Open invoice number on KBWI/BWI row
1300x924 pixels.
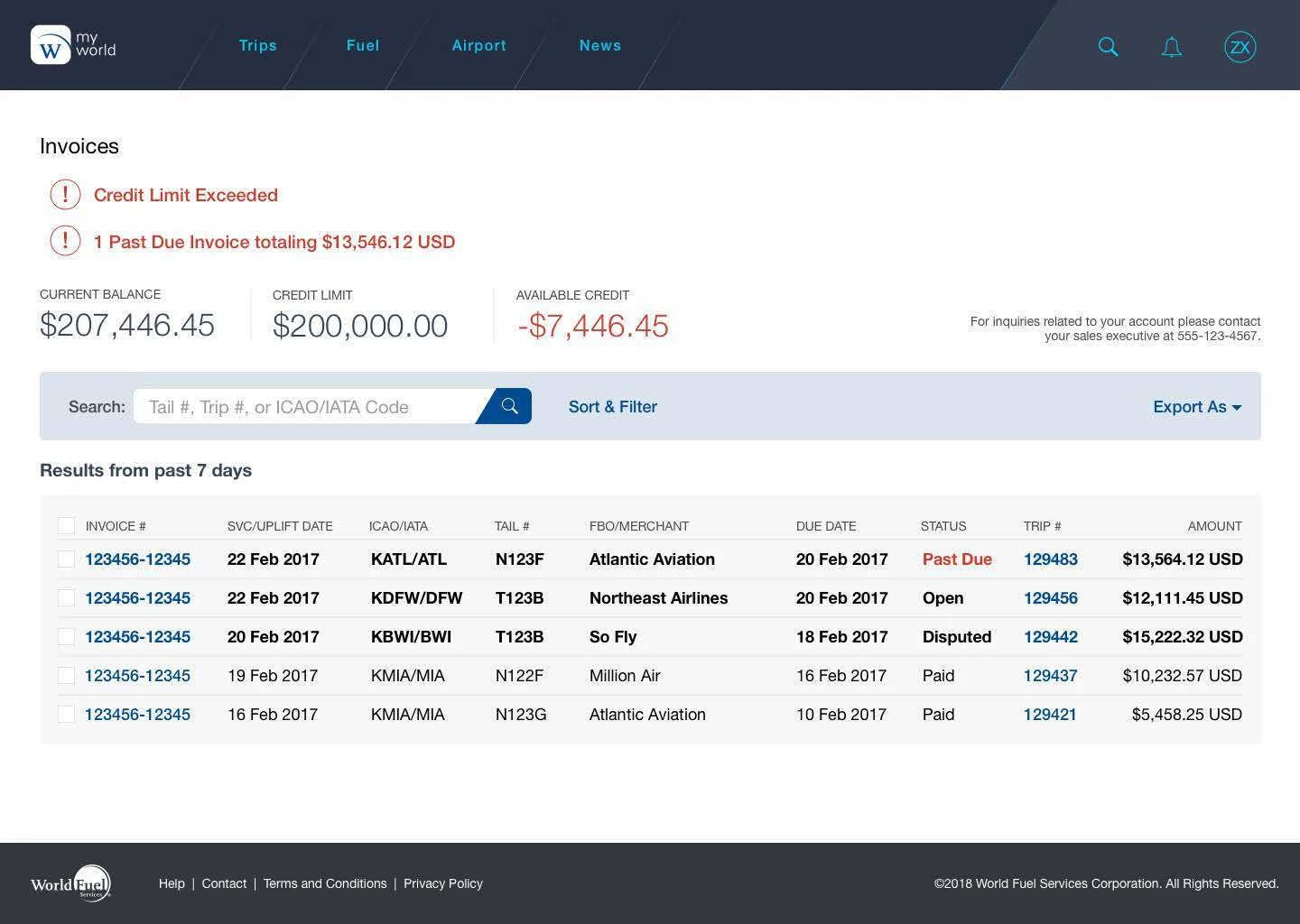point(137,637)
